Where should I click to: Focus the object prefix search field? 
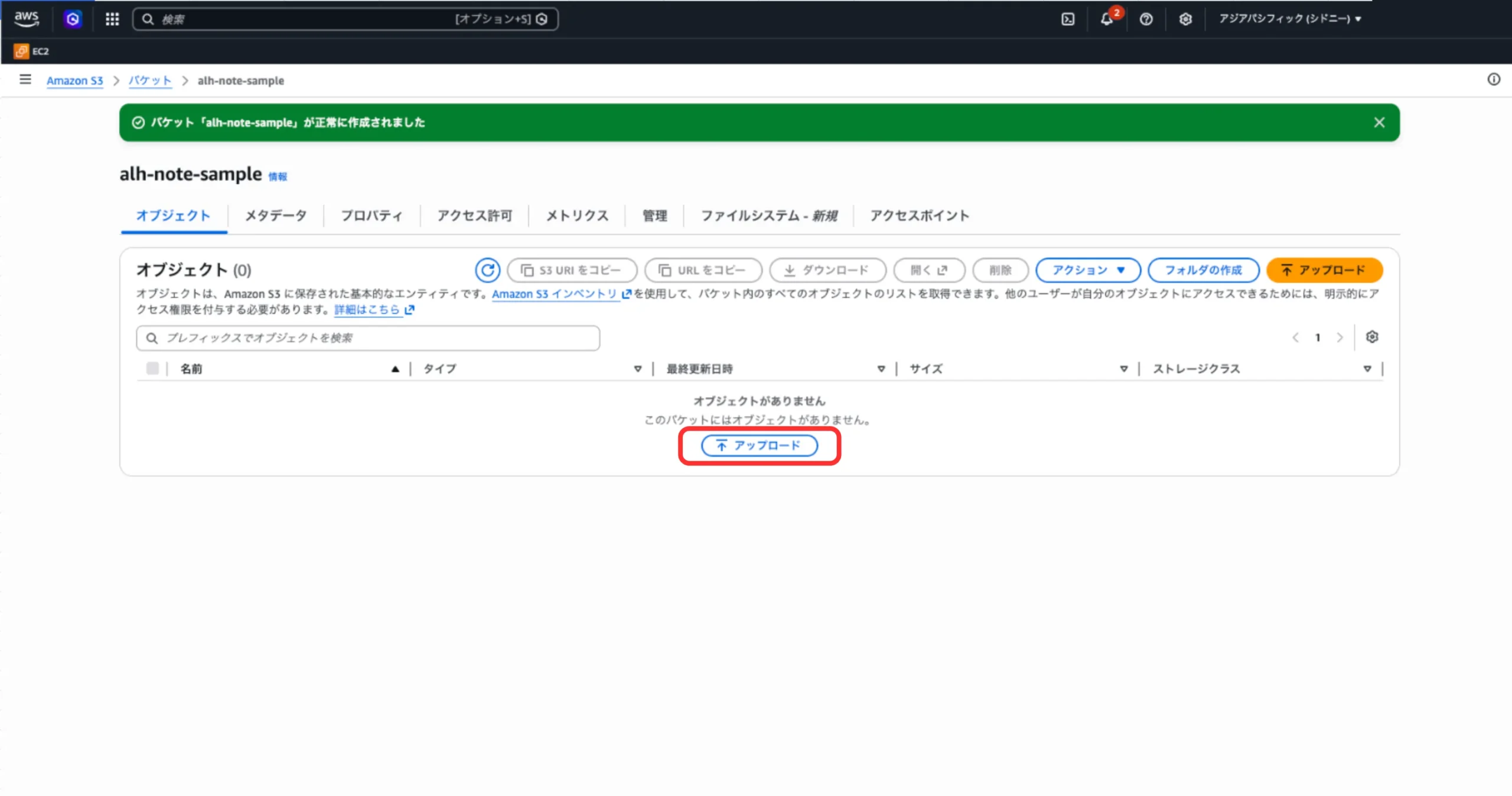[368, 338]
